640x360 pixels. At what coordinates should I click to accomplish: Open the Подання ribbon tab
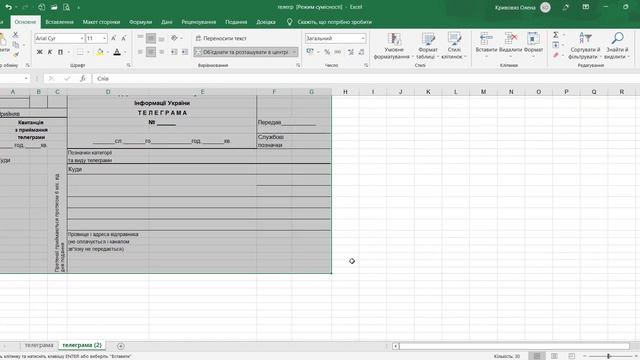[x=236, y=22]
